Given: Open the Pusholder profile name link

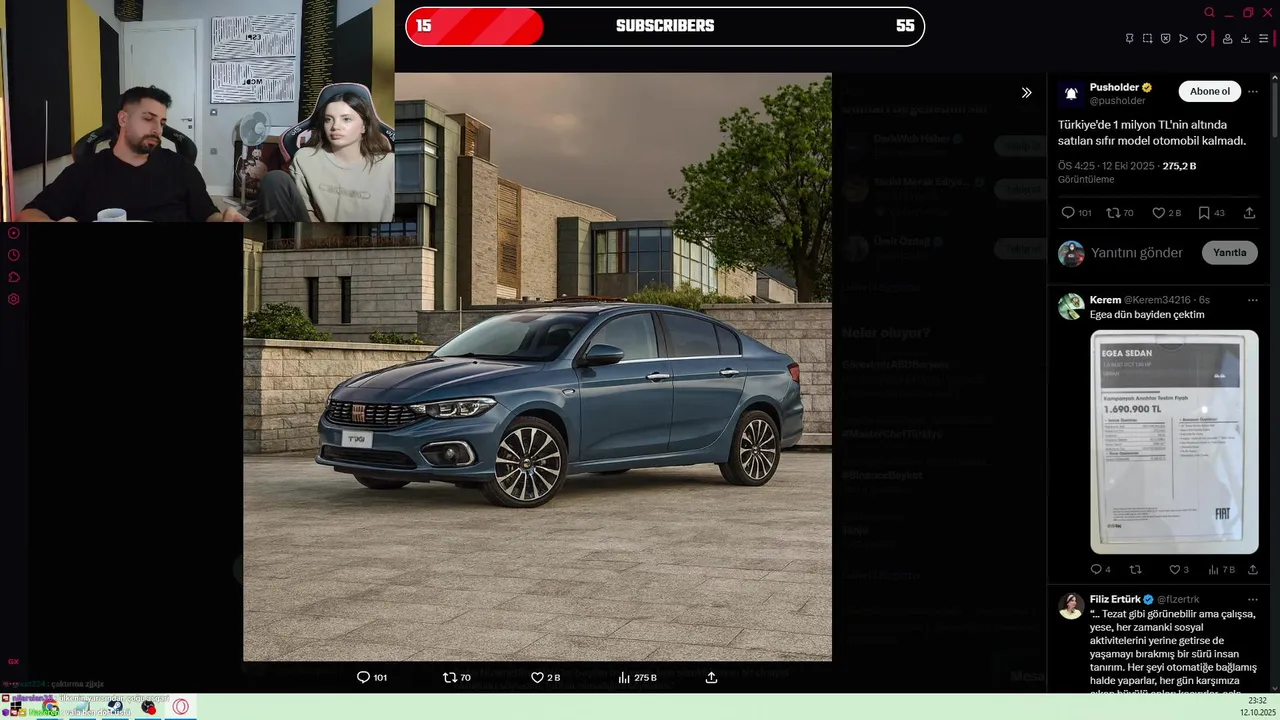Looking at the screenshot, I should click(x=1114, y=88).
